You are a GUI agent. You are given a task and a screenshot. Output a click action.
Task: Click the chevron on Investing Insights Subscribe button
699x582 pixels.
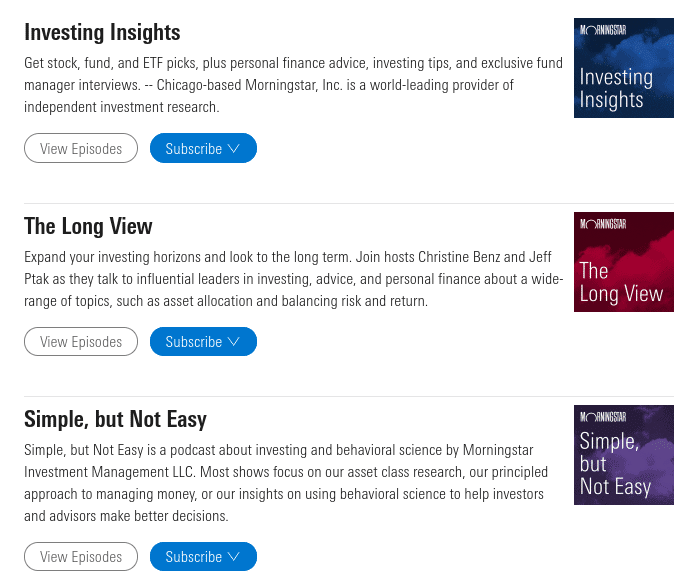pos(234,148)
